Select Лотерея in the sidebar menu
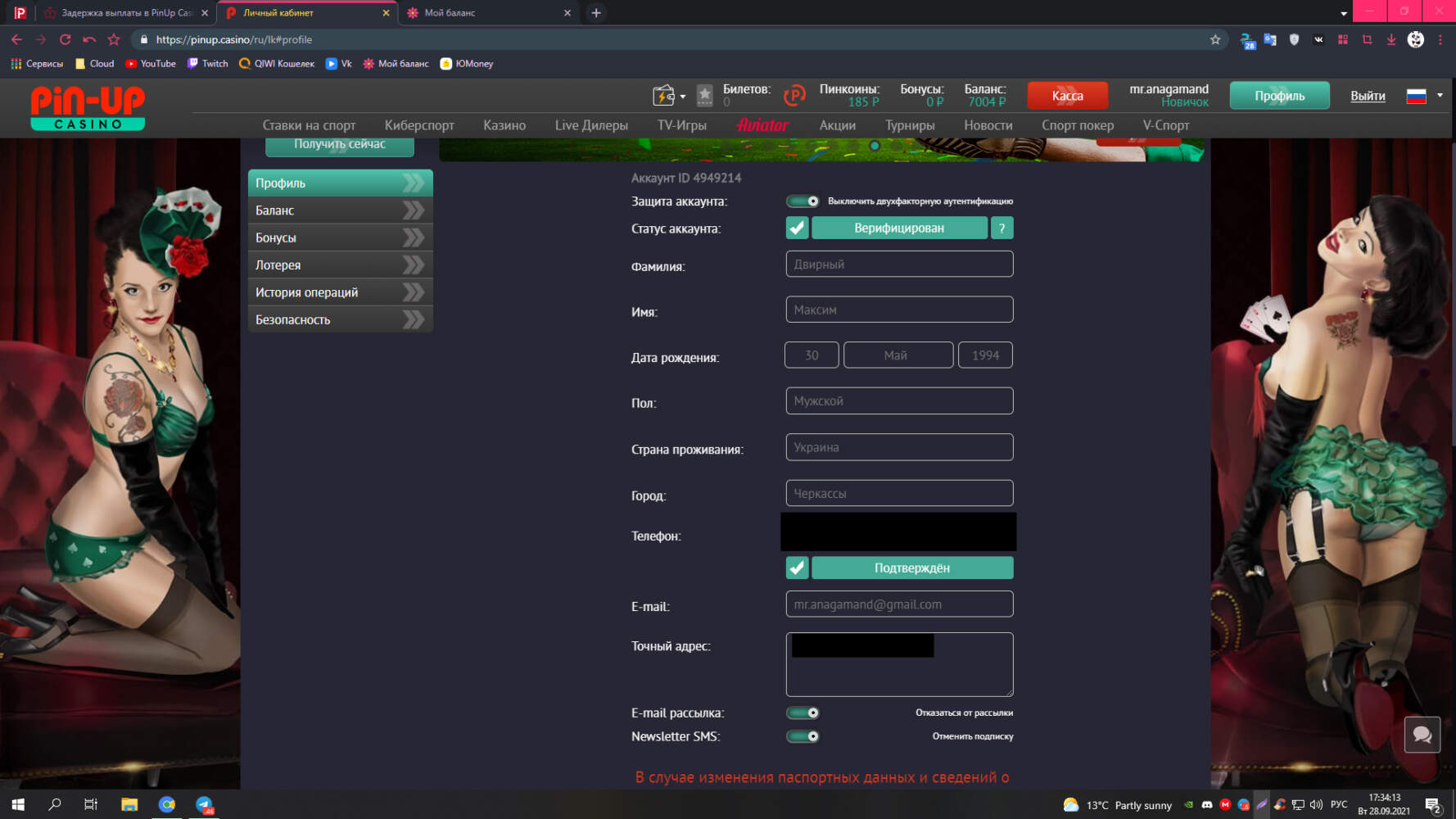Image resolution: width=1456 pixels, height=819 pixels. (x=340, y=265)
